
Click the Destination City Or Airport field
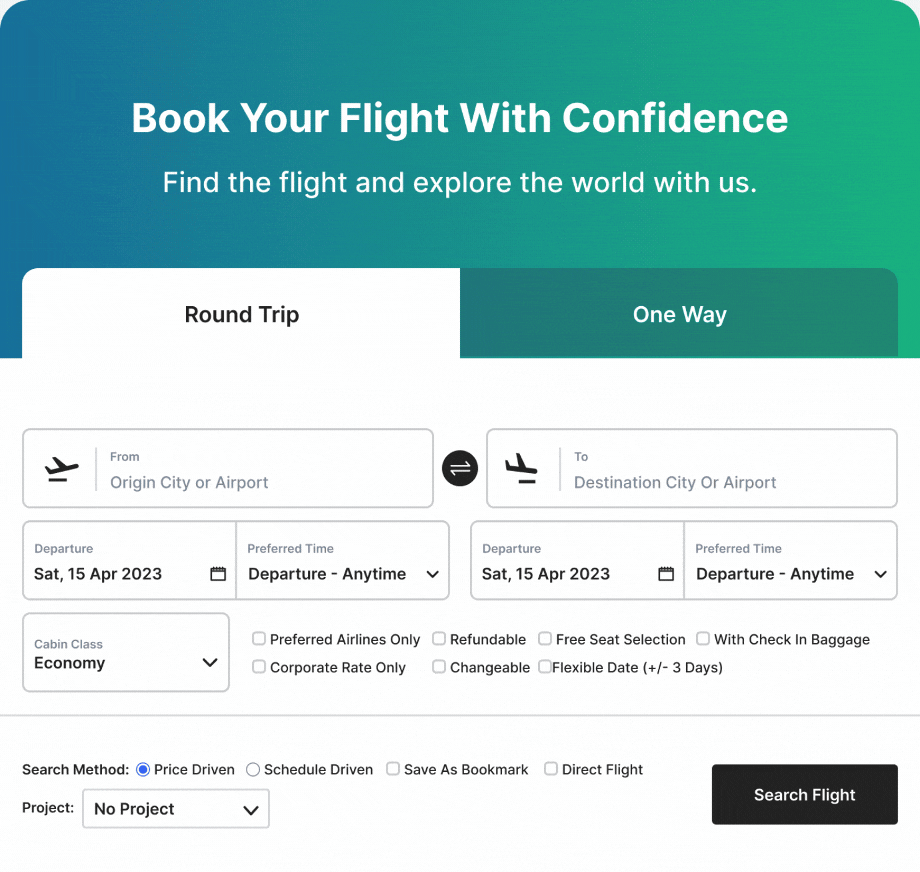(x=692, y=468)
